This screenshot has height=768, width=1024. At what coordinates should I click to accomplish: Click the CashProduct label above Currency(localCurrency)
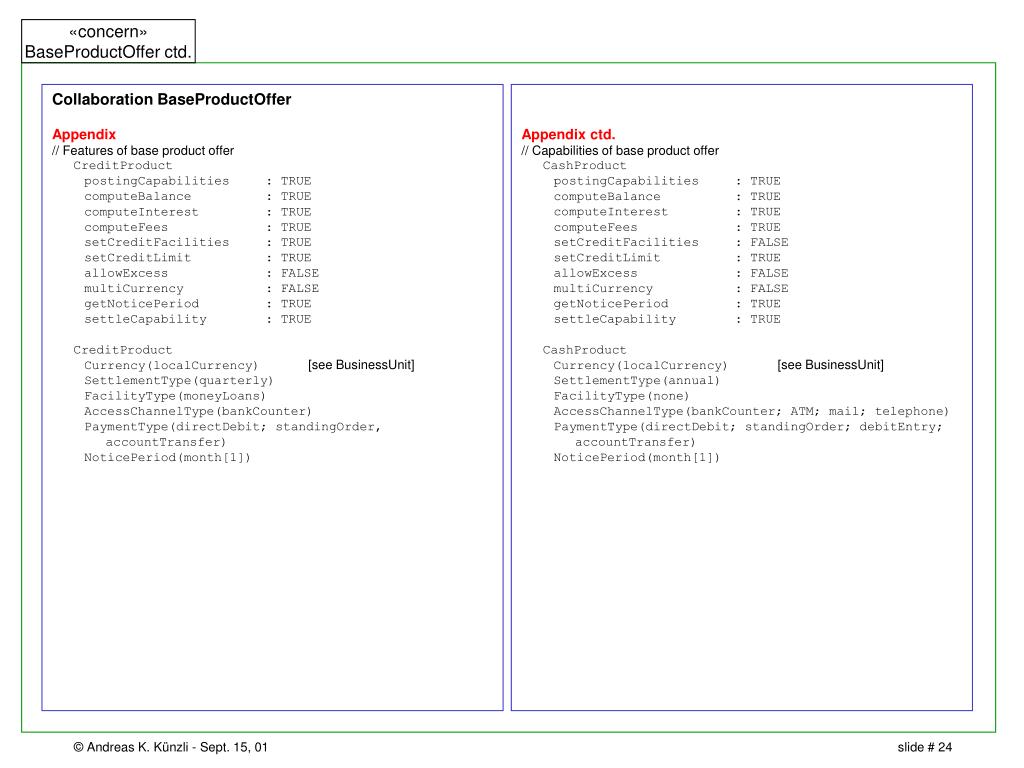(x=584, y=350)
